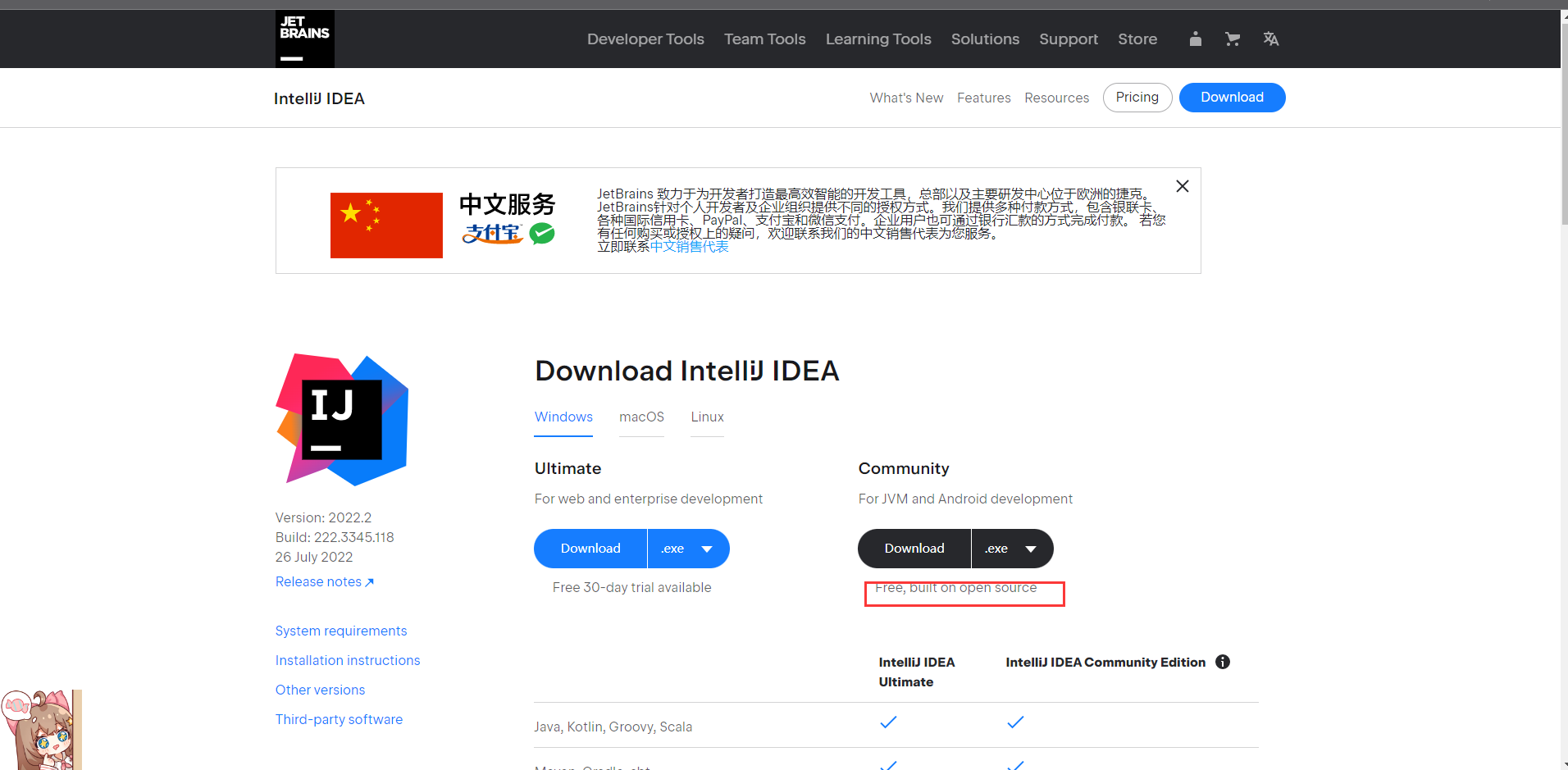This screenshot has width=1568, height=770.
Task: Open the Developer Tools menu
Action: tap(645, 39)
